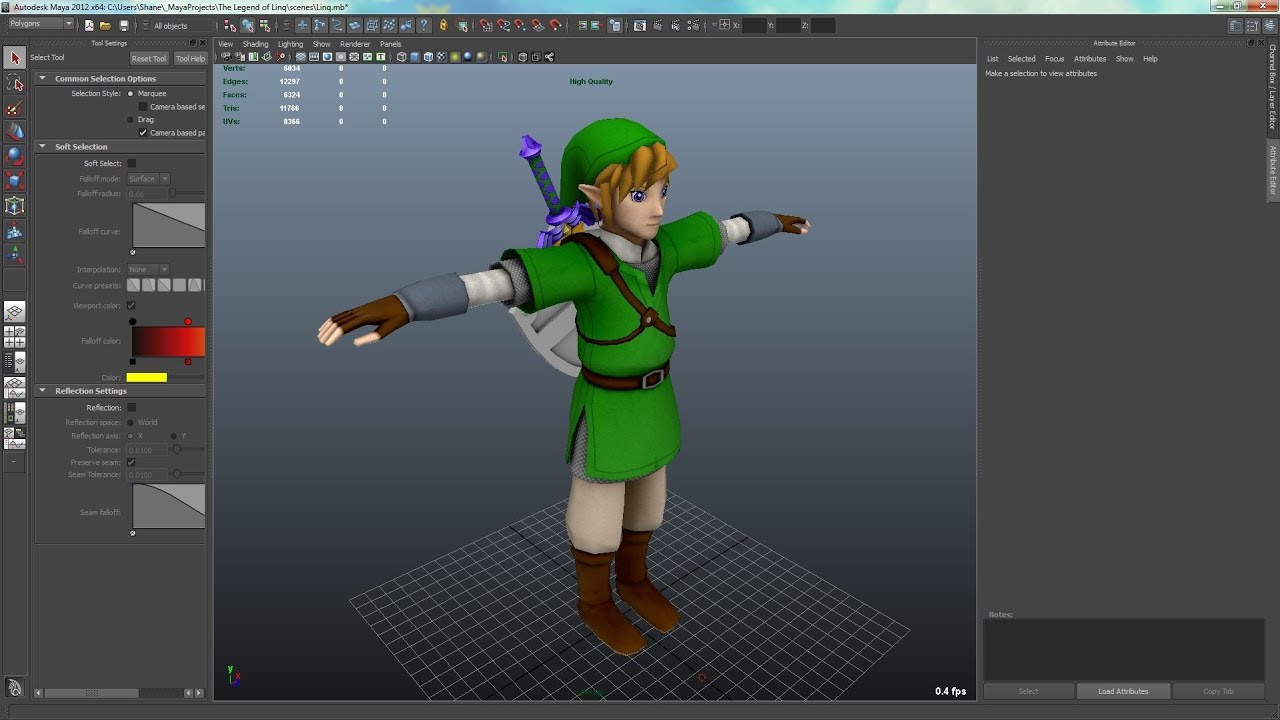The height and width of the screenshot is (720, 1280).
Task: Select Drag selection style
Action: [131, 120]
